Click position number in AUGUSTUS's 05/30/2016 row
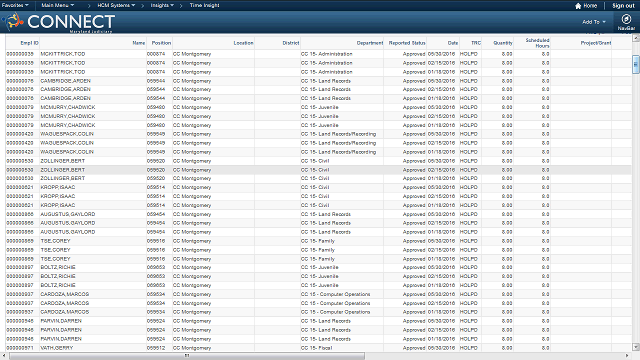Screen dimensions: 640x360 pos(156,214)
